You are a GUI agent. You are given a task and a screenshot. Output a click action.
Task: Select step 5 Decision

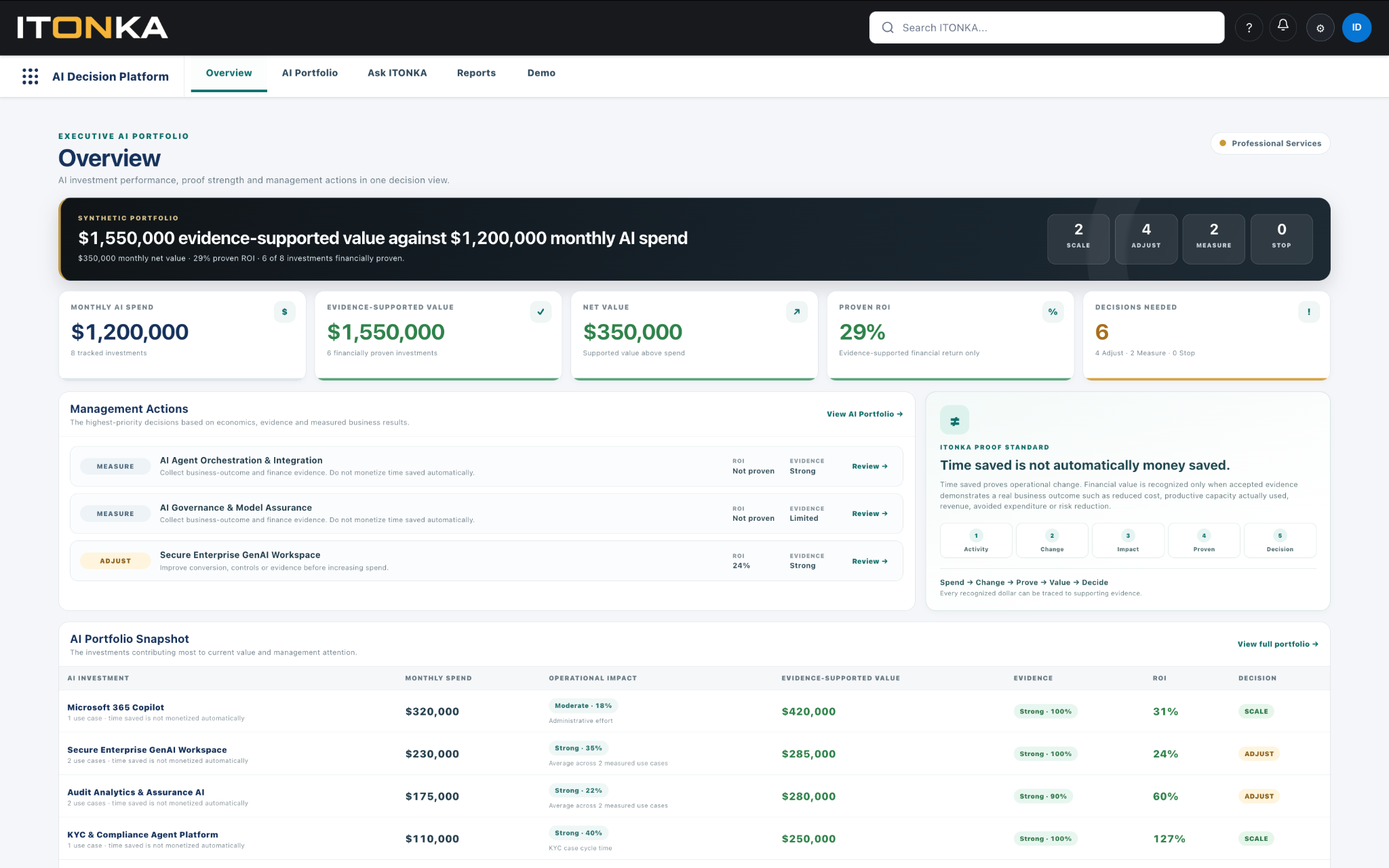(x=1280, y=540)
